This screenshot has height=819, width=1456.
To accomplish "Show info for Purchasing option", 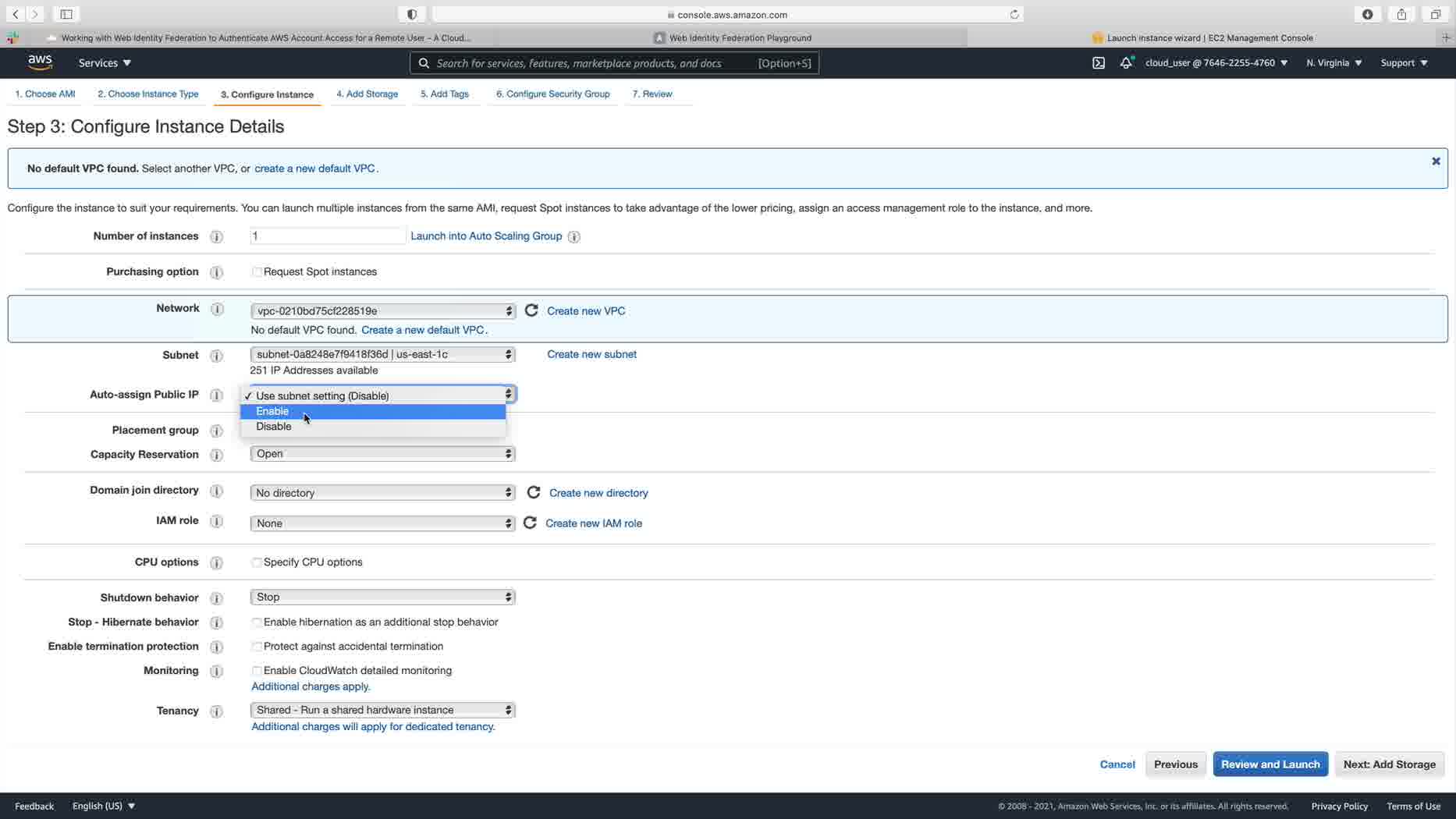I will coord(217,272).
